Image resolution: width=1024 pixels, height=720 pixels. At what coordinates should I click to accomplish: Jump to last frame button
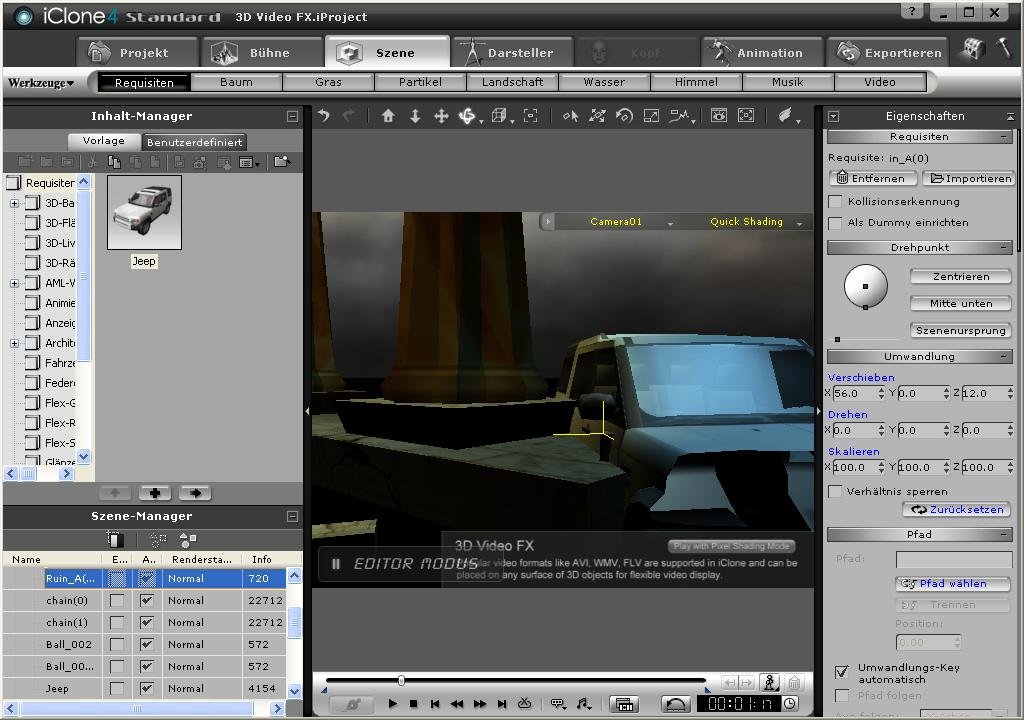click(502, 704)
